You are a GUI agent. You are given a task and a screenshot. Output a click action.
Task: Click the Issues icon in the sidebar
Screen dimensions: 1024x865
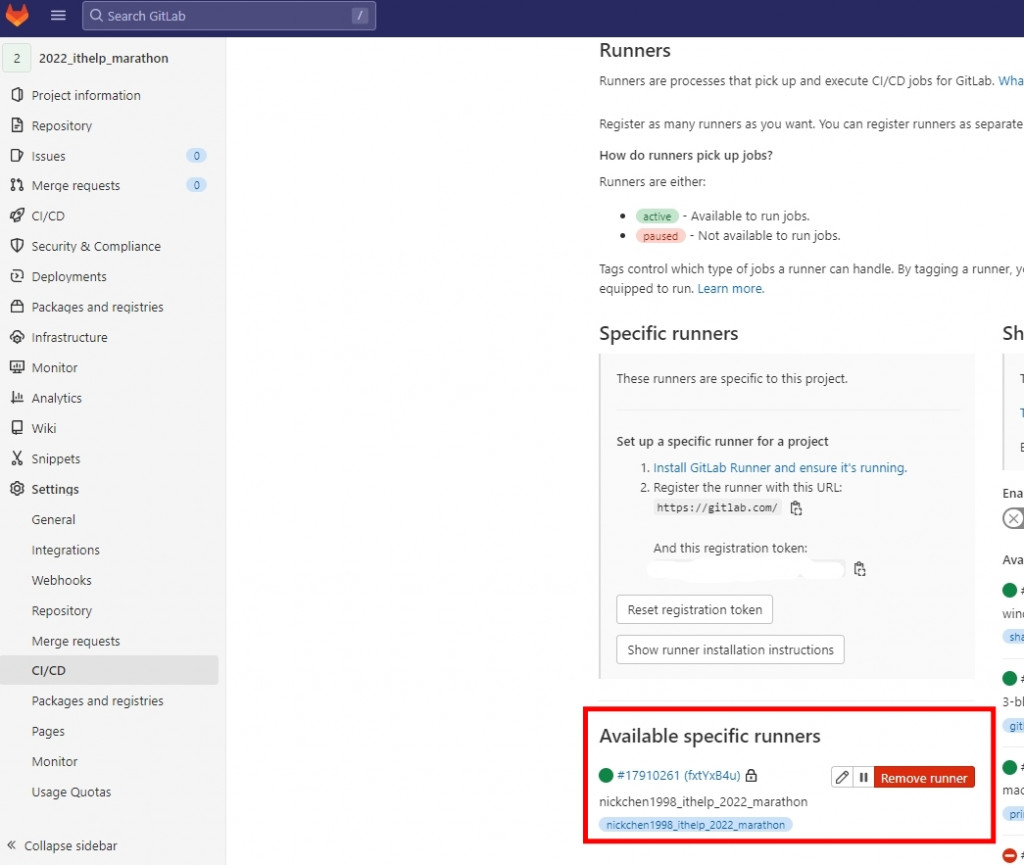point(17,156)
